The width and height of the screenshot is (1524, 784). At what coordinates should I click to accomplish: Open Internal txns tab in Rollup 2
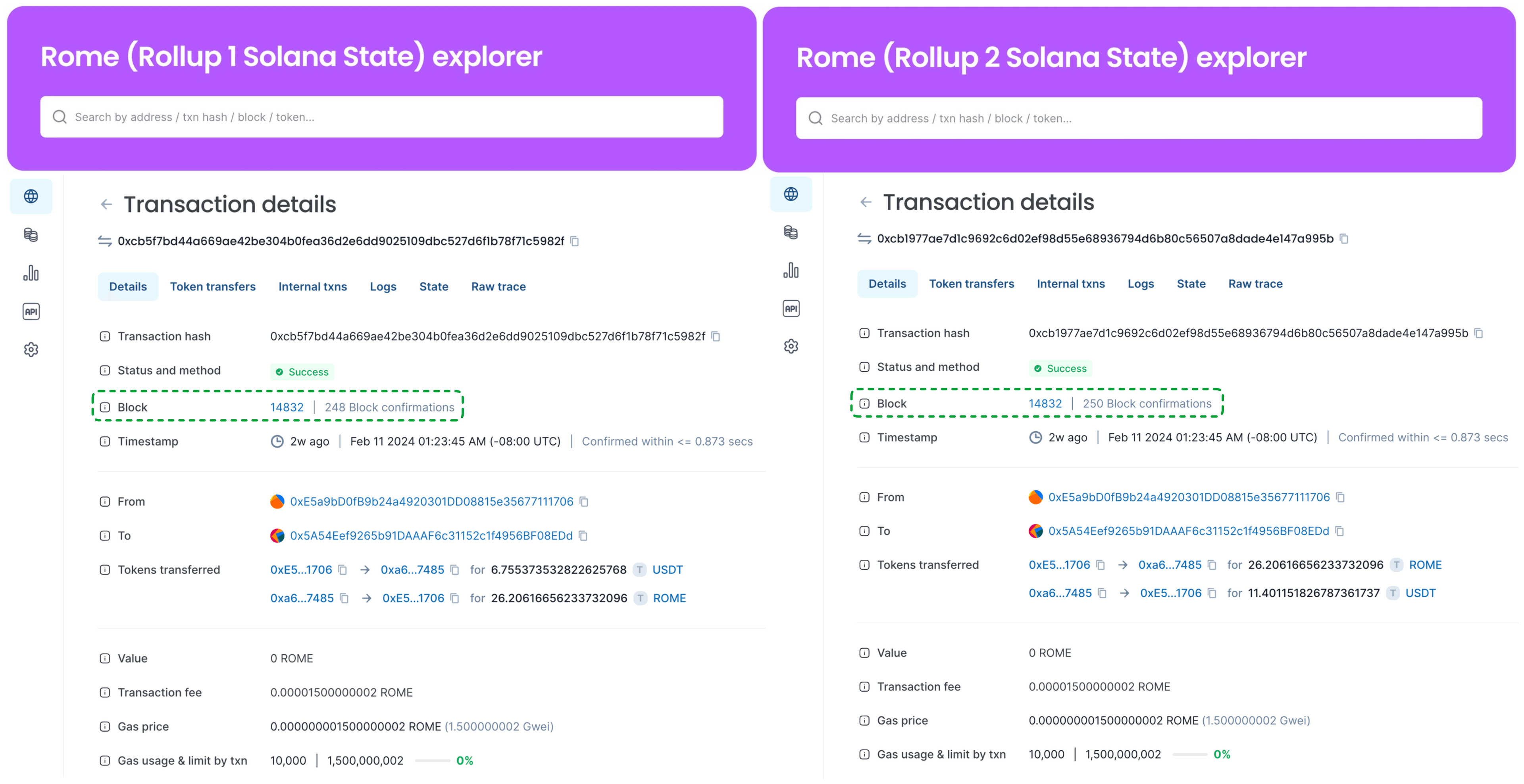(1071, 284)
